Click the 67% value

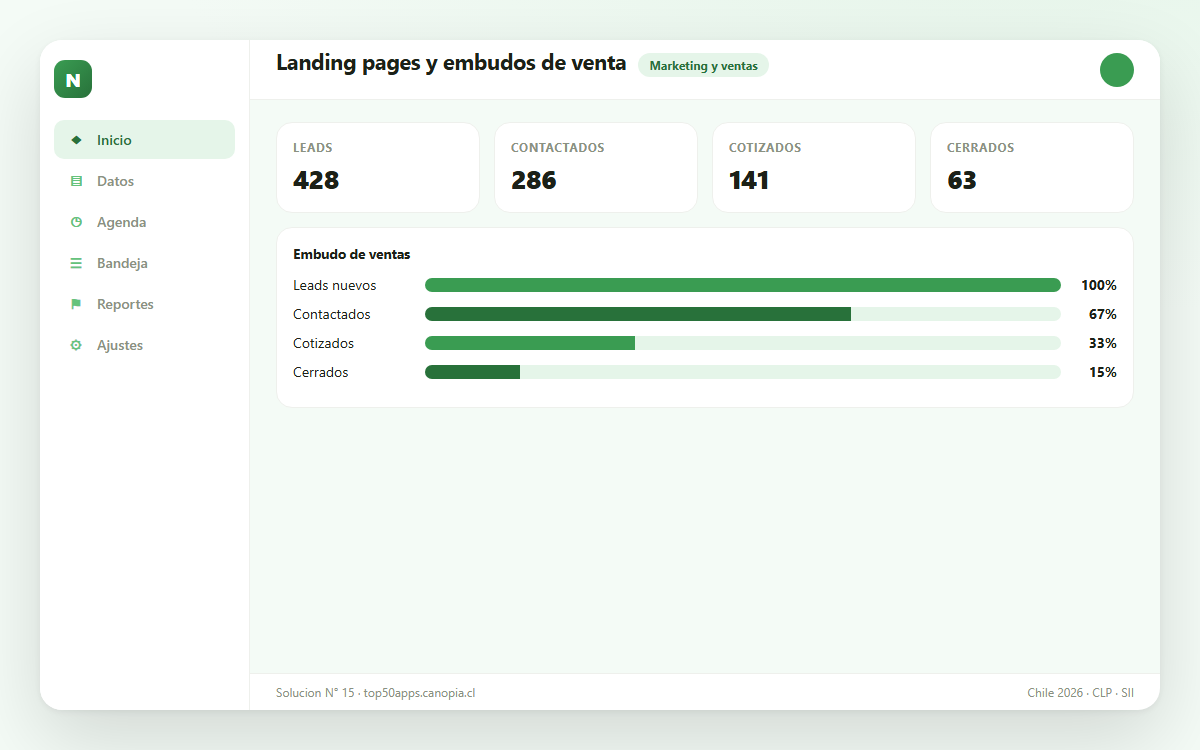coord(1103,314)
